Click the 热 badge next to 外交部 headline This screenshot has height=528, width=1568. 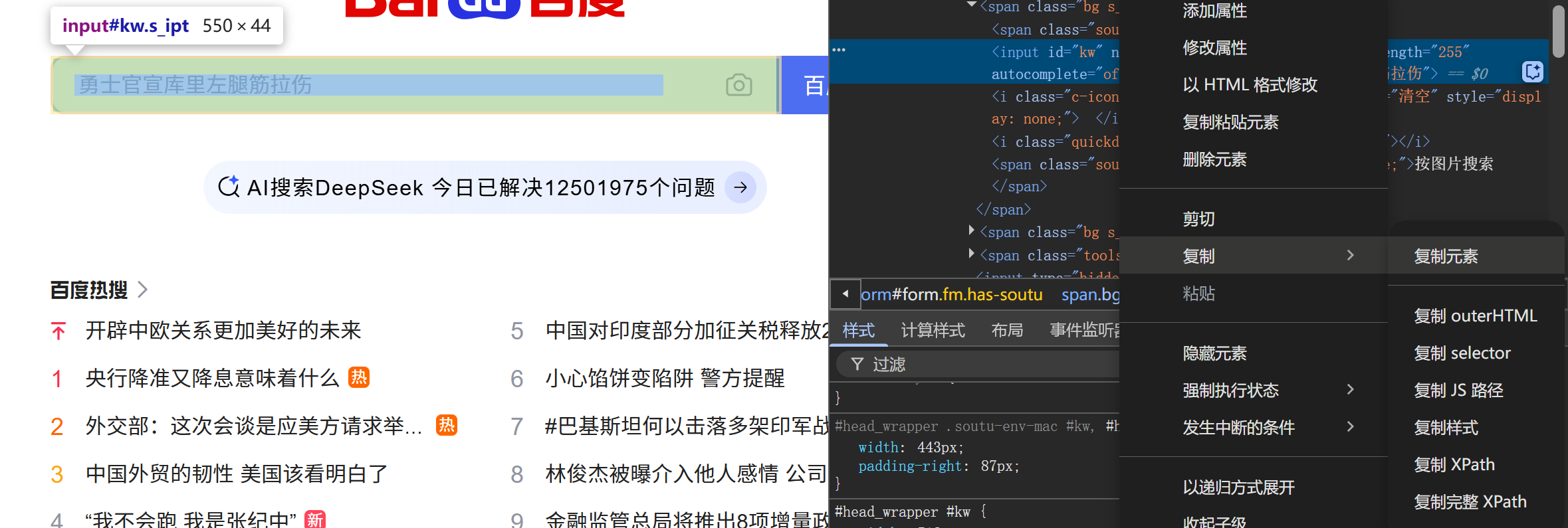click(447, 425)
